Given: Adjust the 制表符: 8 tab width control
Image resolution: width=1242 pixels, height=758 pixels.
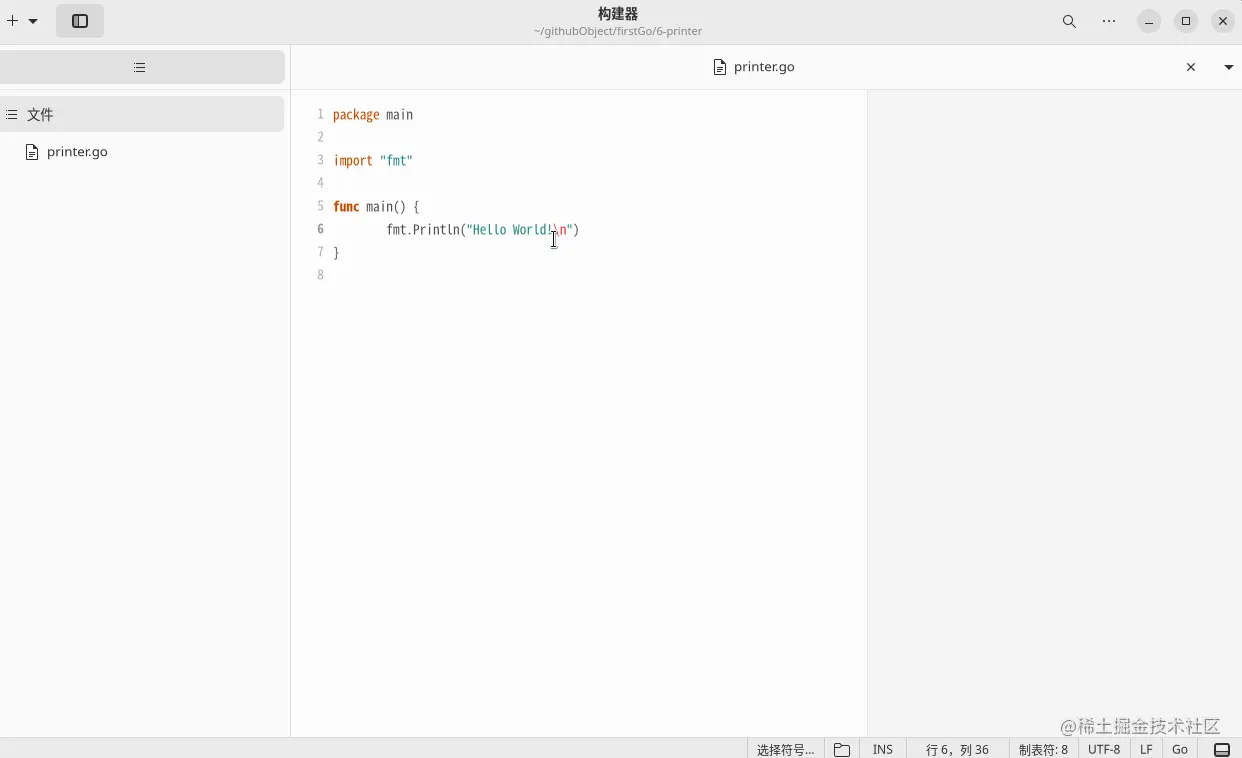Looking at the screenshot, I should pyautogui.click(x=1043, y=749).
